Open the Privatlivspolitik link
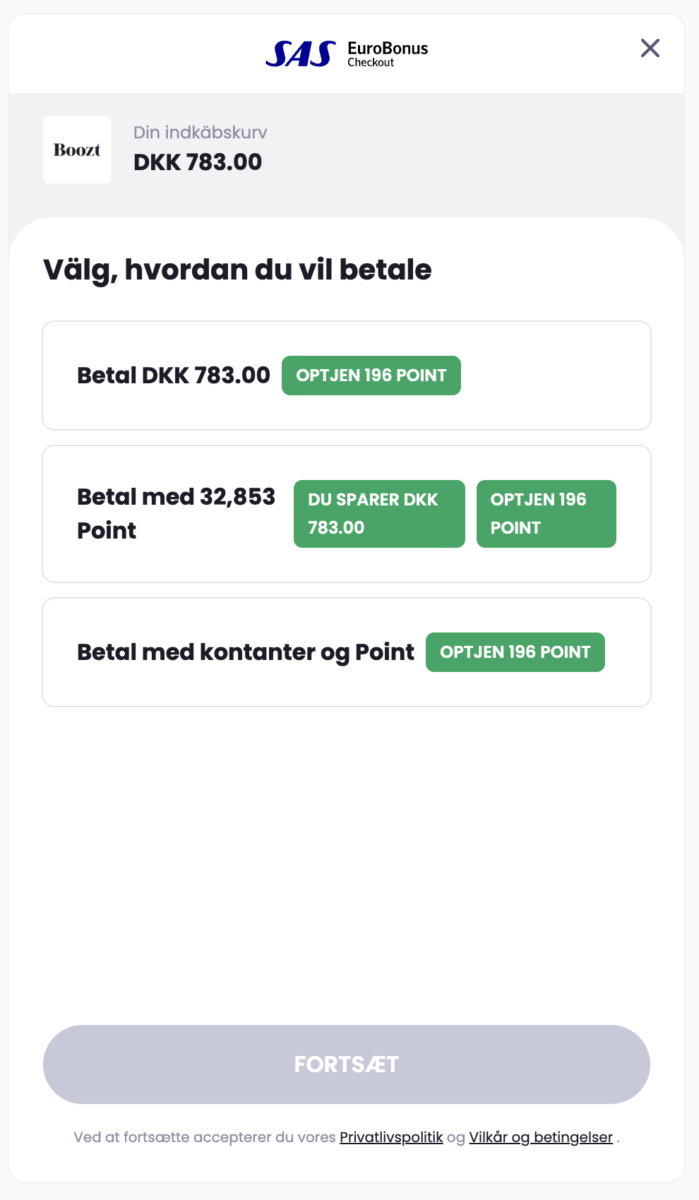This screenshot has height=1200, width=699. (x=391, y=1137)
